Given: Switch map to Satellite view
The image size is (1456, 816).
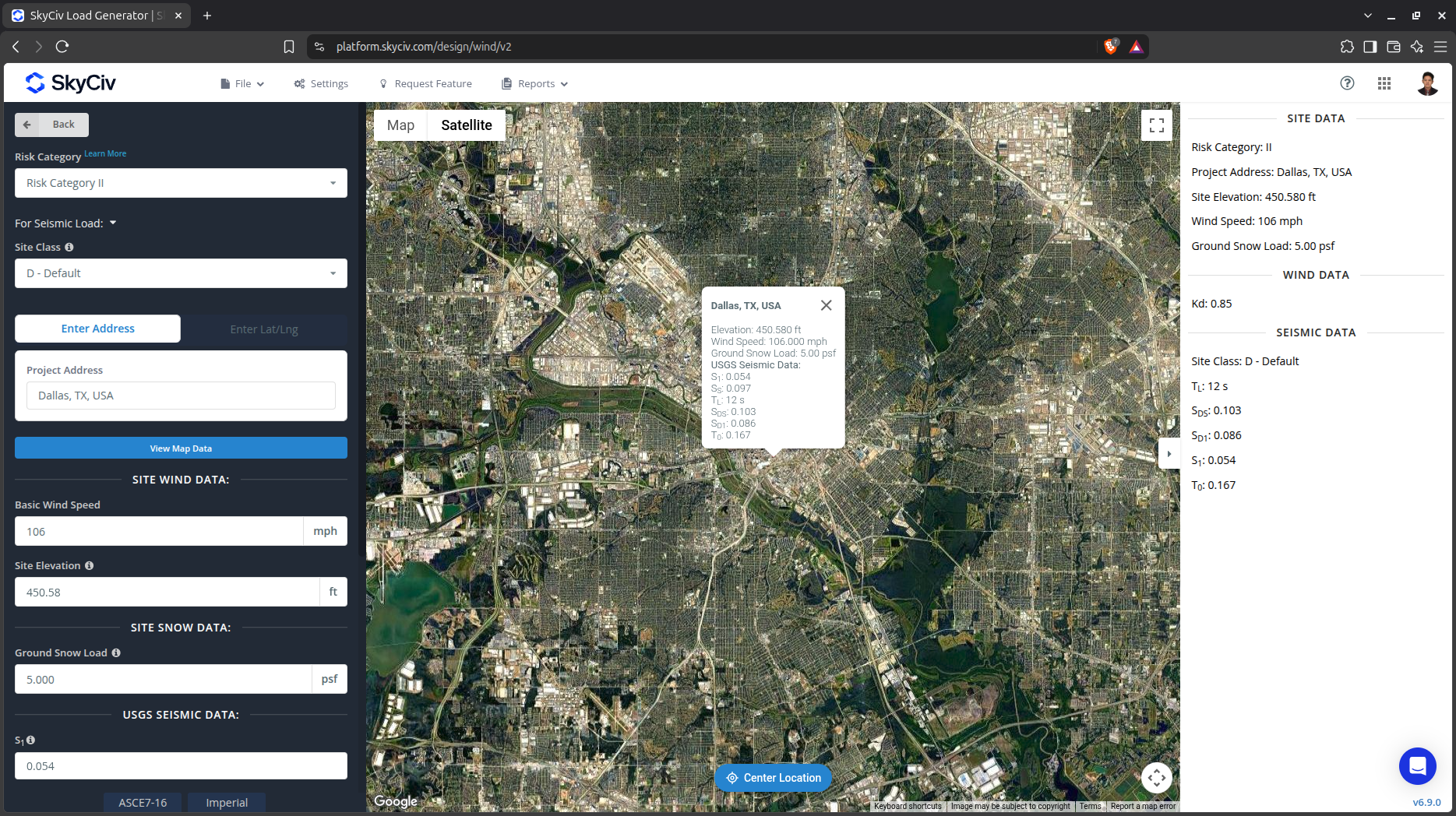Looking at the screenshot, I should click(467, 125).
